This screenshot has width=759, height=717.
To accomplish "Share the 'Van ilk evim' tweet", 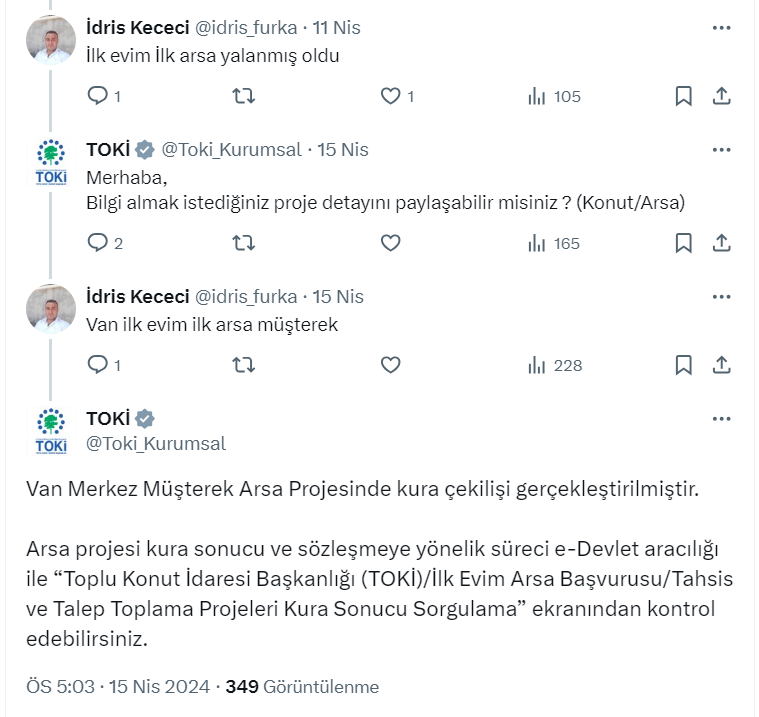I will tap(721, 365).
